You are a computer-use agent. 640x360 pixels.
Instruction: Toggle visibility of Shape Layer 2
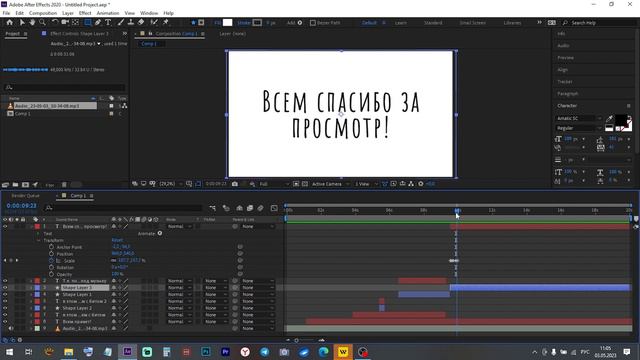[5, 308]
